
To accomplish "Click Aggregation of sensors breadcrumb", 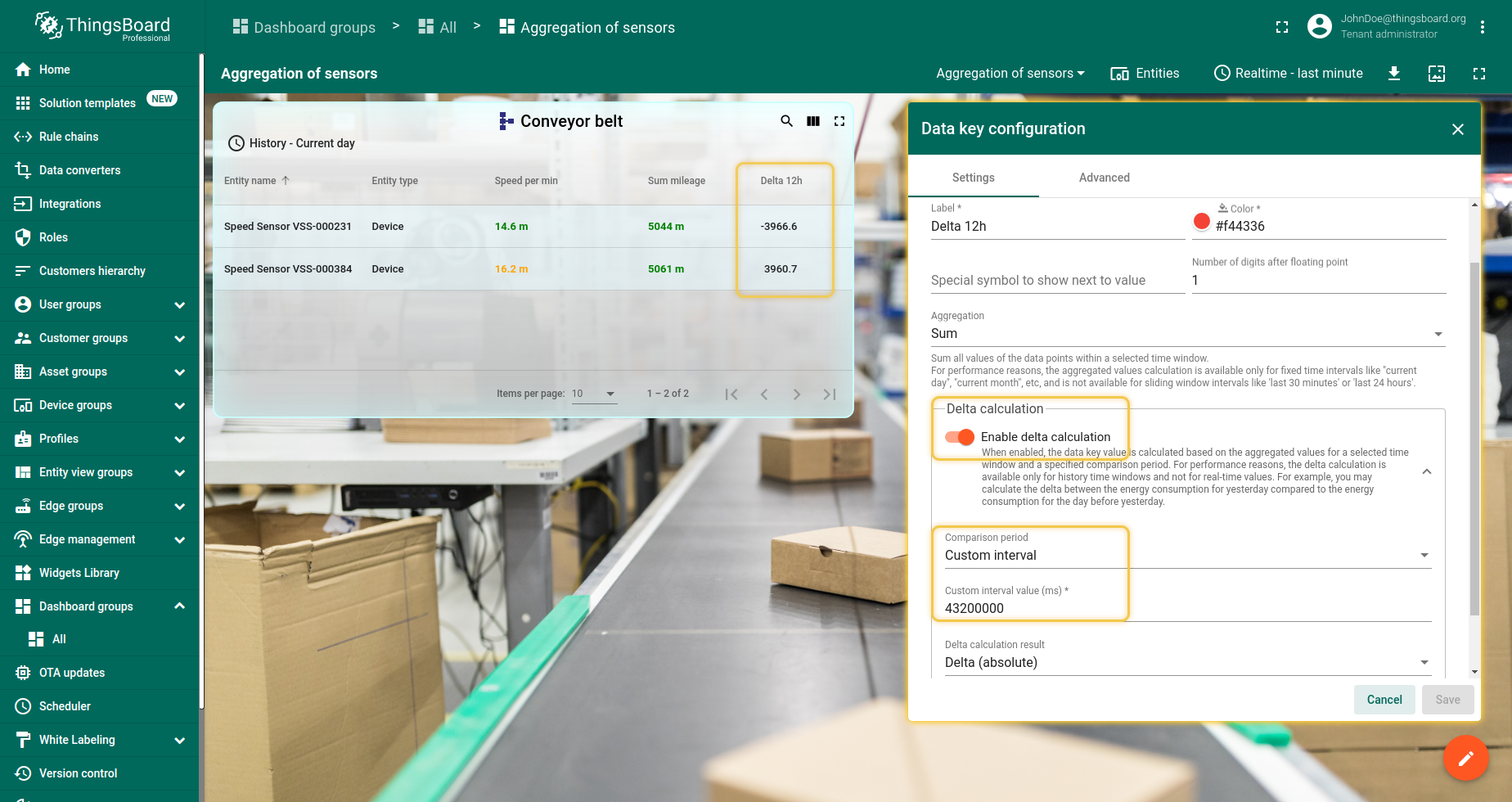I will tap(587, 27).
